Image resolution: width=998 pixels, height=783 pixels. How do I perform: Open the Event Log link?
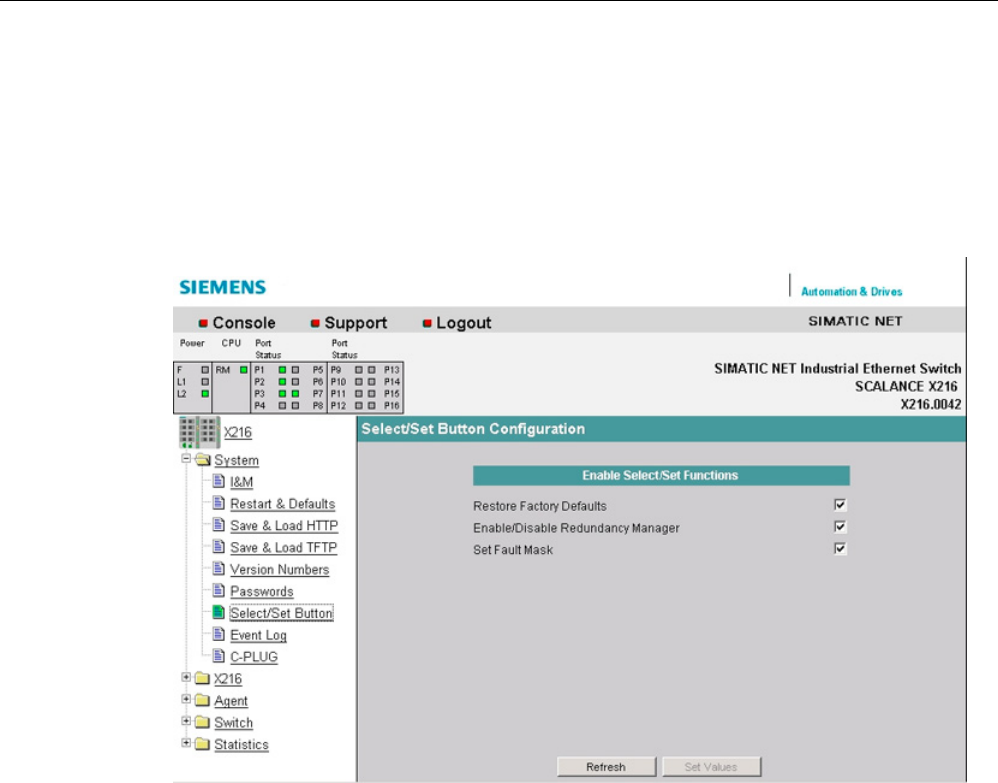(x=258, y=635)
